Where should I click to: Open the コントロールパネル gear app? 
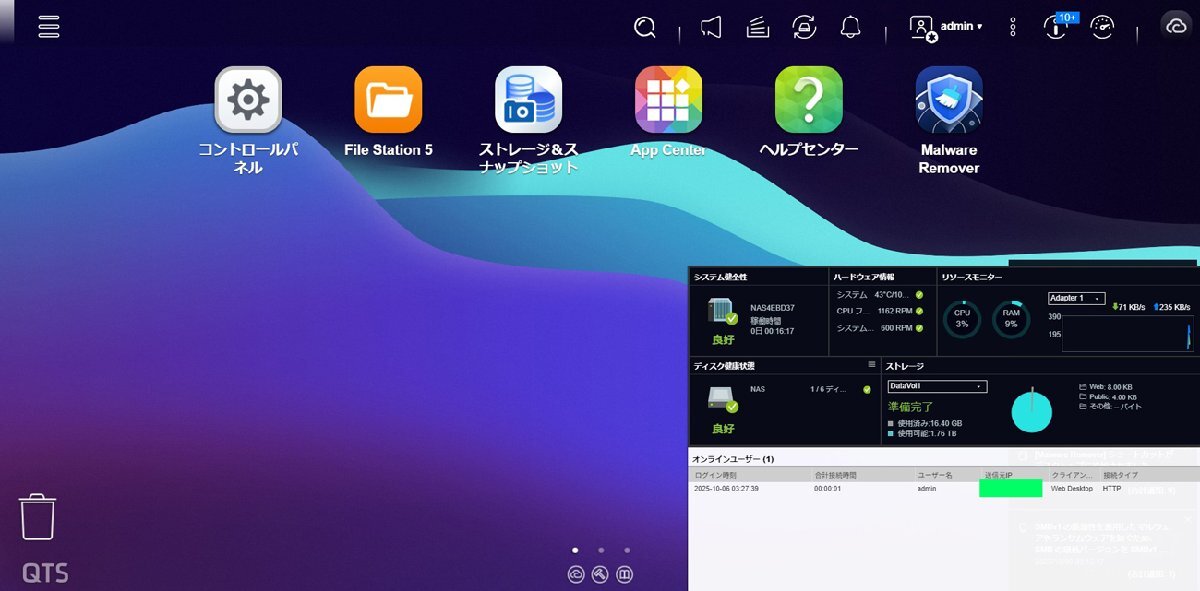[248, 100]
